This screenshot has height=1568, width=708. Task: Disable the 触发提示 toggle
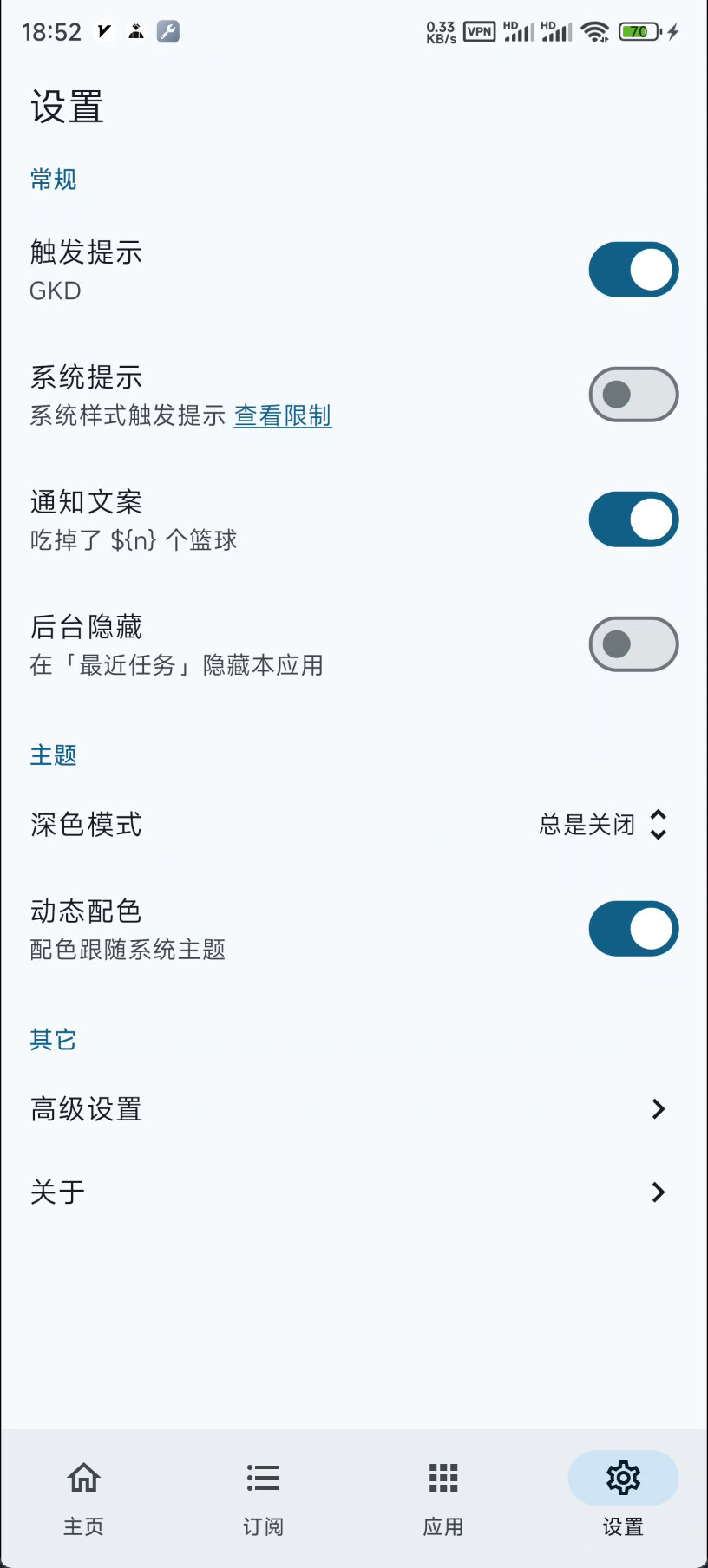tap(633, 270)
